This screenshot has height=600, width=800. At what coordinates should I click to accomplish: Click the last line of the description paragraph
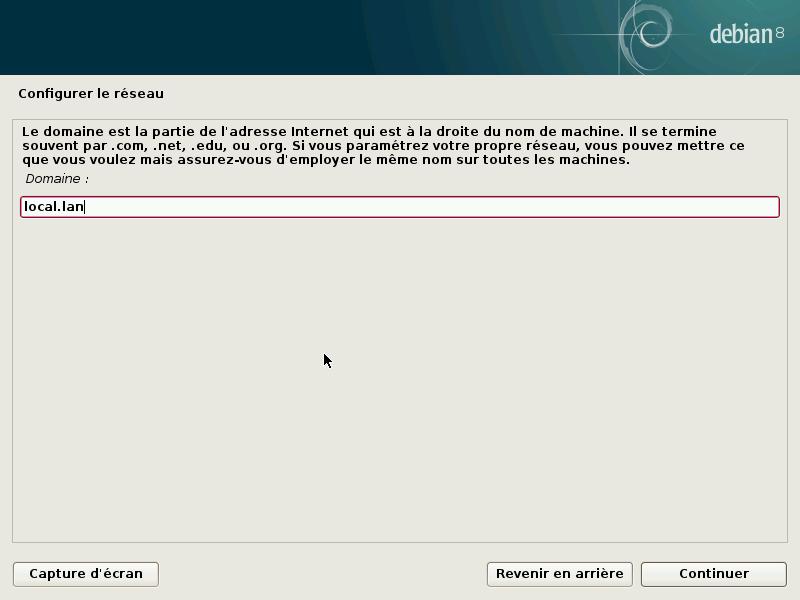click(325, 160)
